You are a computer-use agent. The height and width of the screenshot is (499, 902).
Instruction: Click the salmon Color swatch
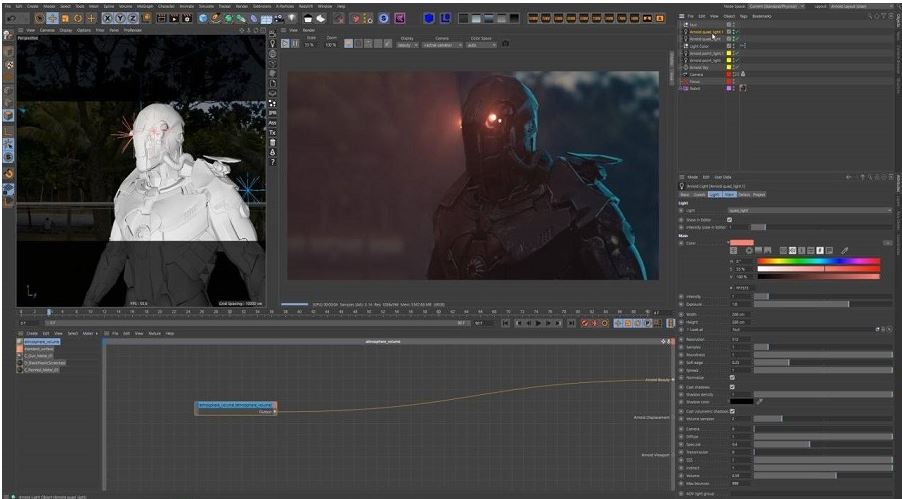(741, 242)
